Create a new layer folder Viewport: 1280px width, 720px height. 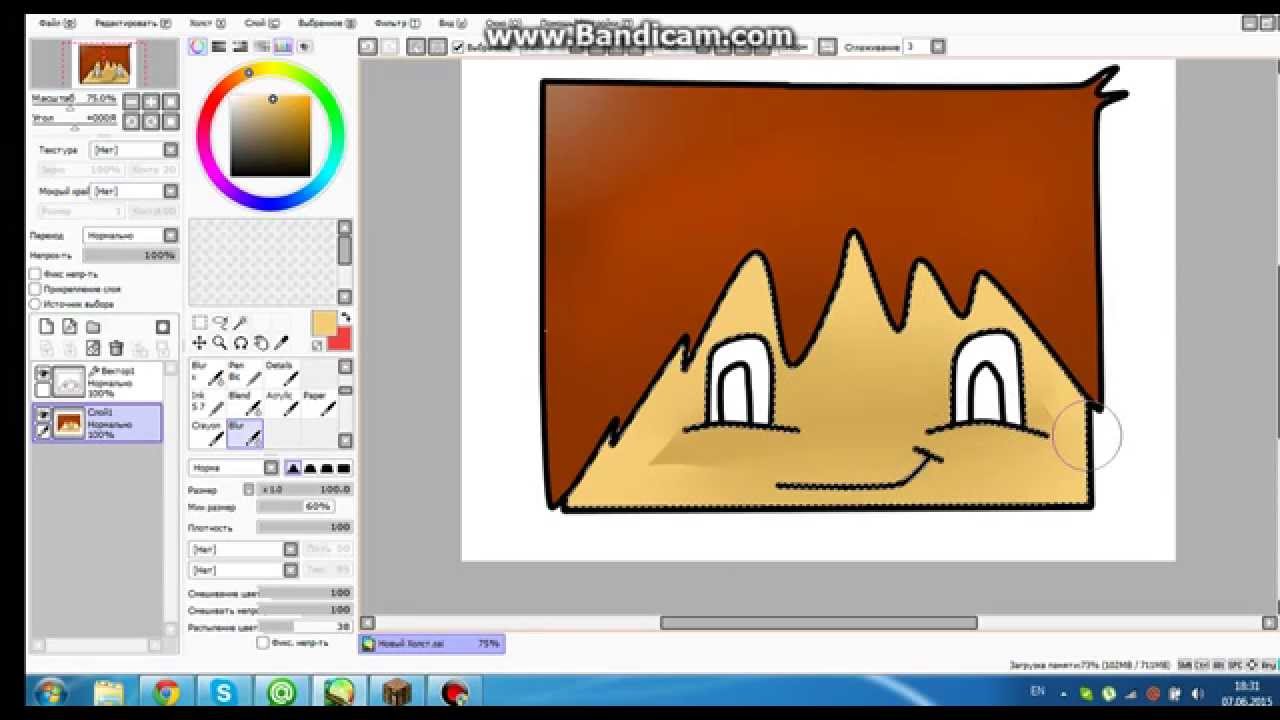(92, 327)
